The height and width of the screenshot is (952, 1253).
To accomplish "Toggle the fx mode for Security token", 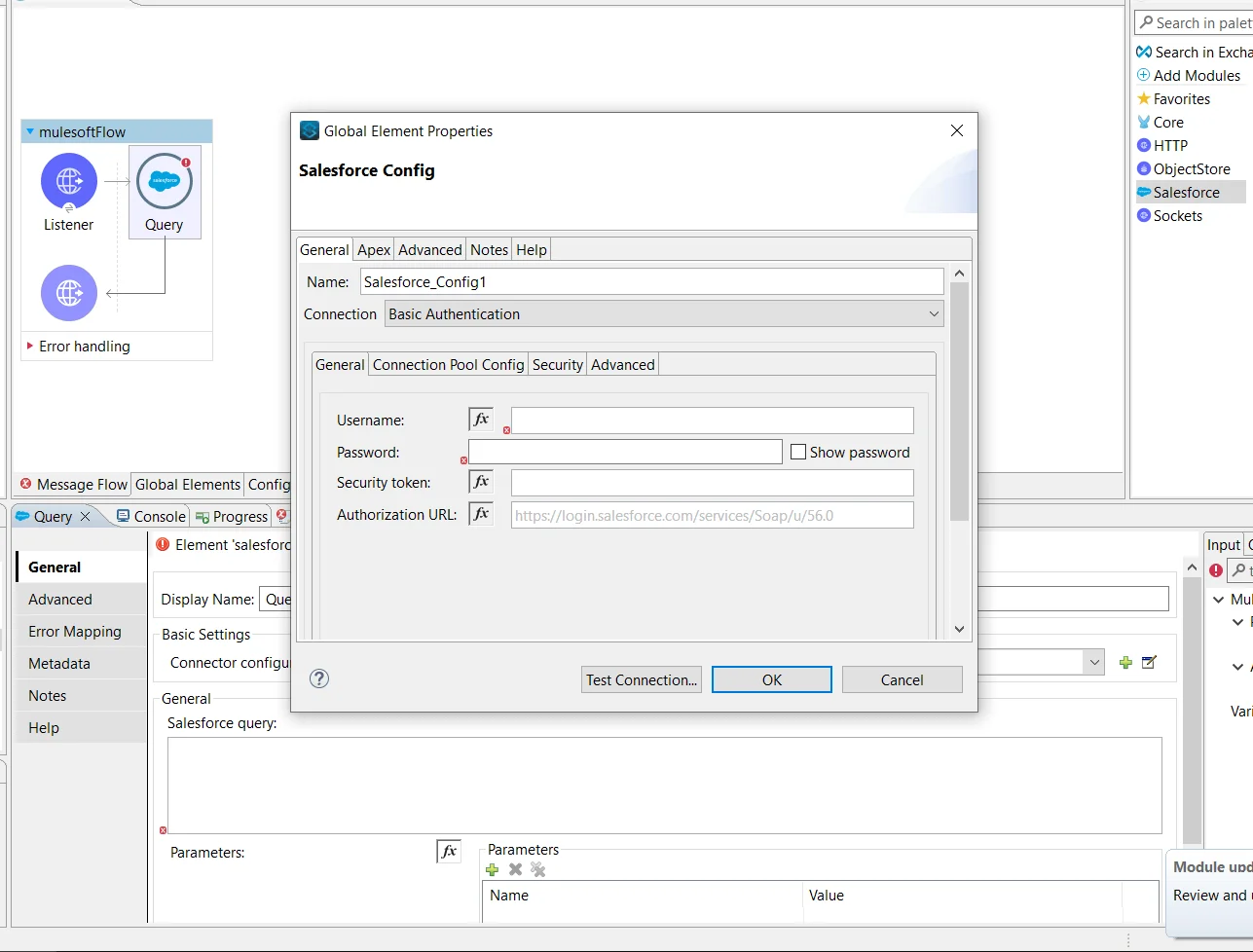I will 480,482.
